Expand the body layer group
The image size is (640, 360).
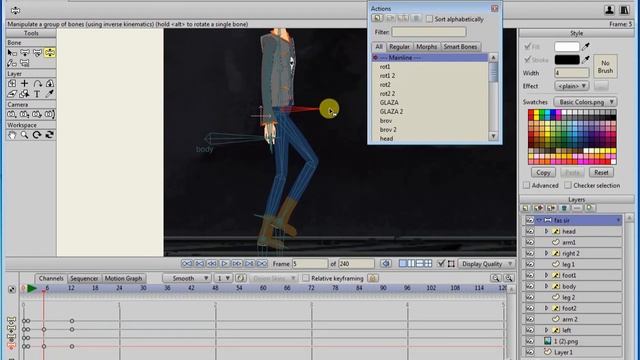pos(547,287)
